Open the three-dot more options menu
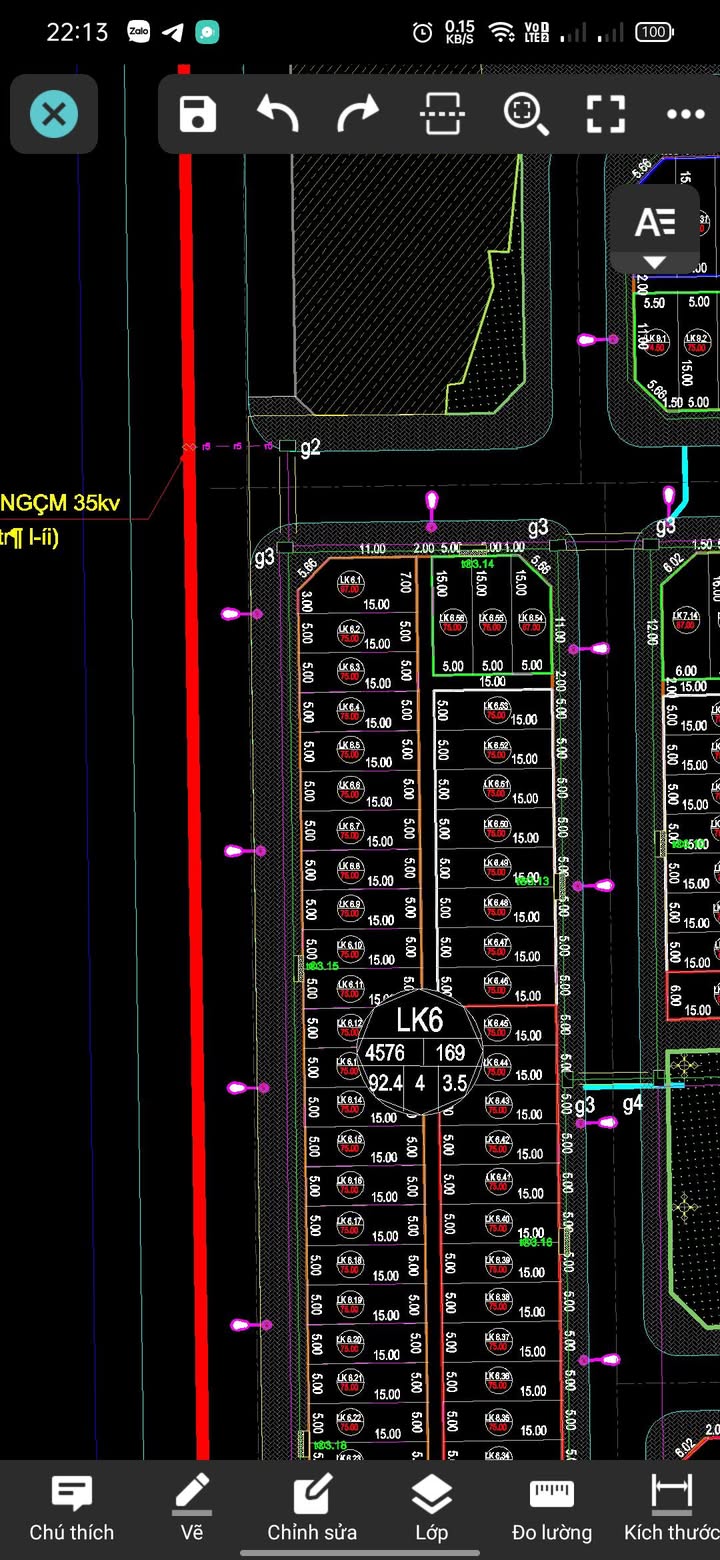This screenshot has width=720, height=1560. 685,114
